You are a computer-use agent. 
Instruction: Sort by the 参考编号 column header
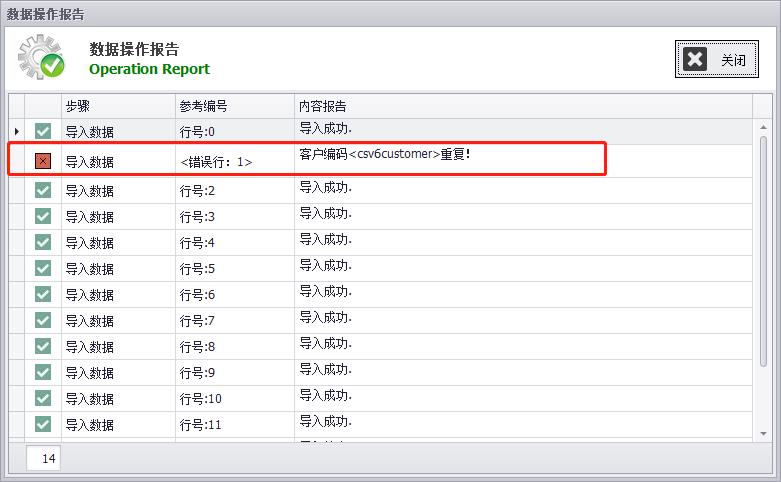click(x=233, y=106)
